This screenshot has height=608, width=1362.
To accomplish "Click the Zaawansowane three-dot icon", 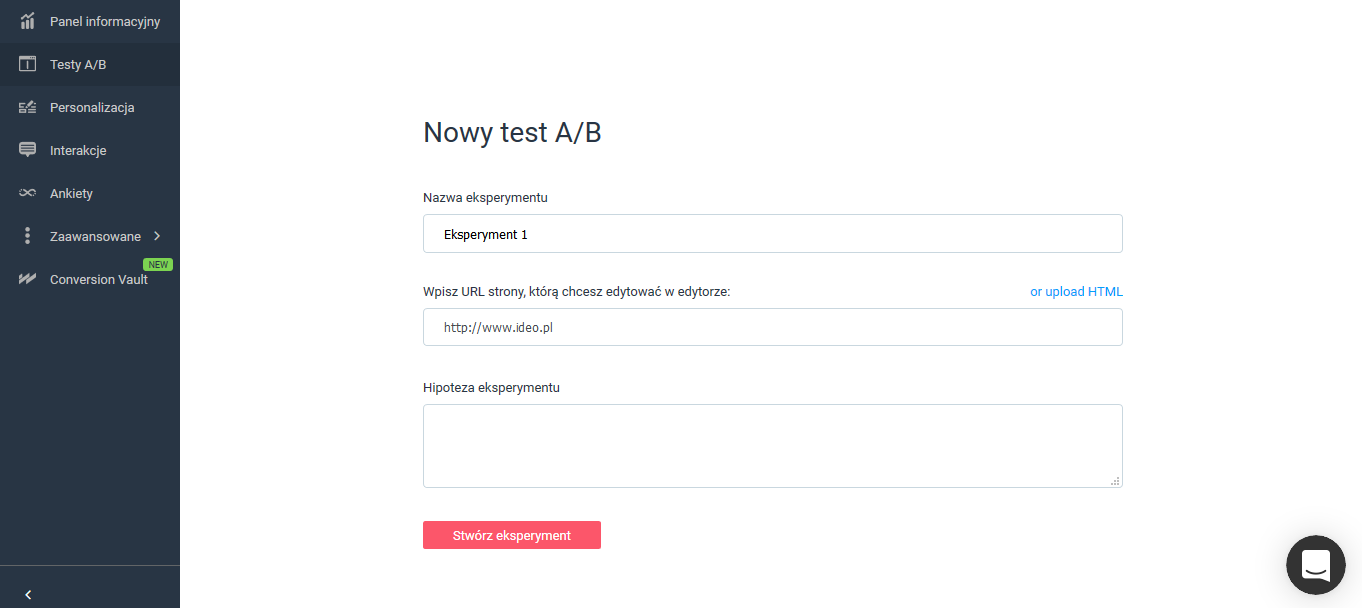I will coord(27,235).
